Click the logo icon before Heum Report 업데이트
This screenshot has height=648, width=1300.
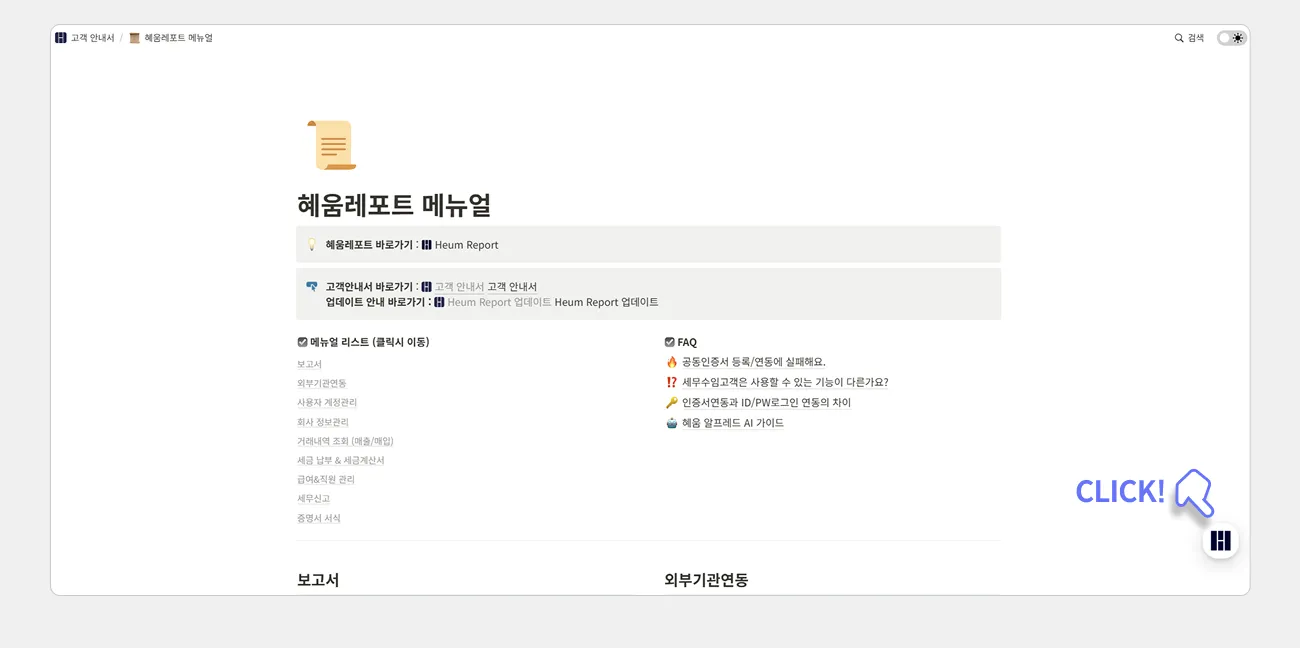[440, 302]
